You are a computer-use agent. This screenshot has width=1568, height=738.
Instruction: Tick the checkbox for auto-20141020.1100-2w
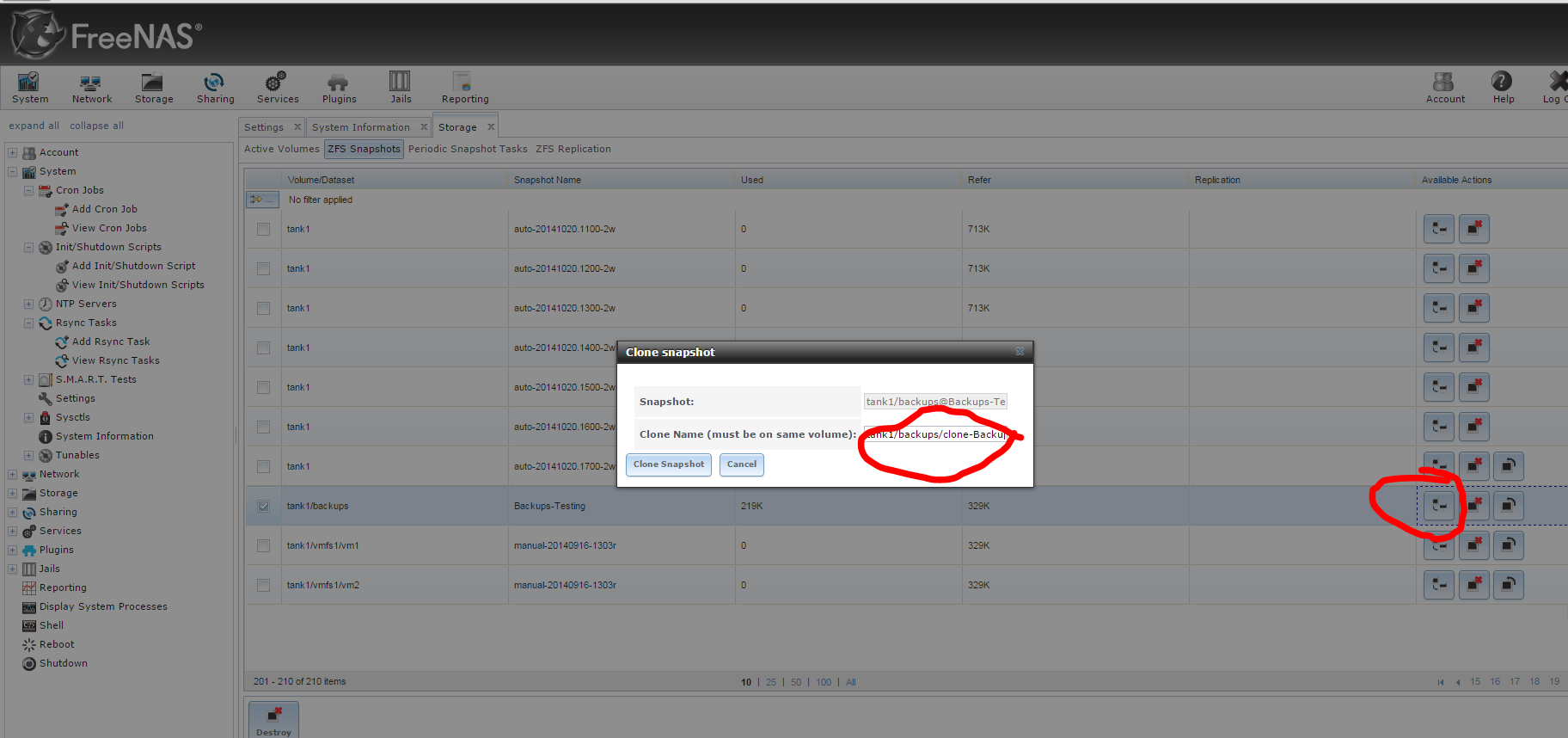263,229
